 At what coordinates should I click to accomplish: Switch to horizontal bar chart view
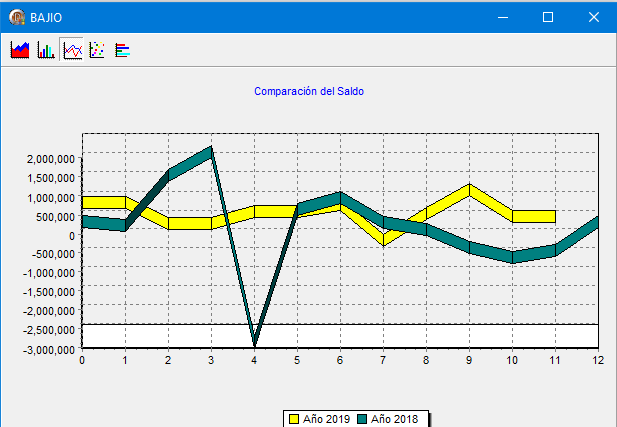(x=122, y=50)
